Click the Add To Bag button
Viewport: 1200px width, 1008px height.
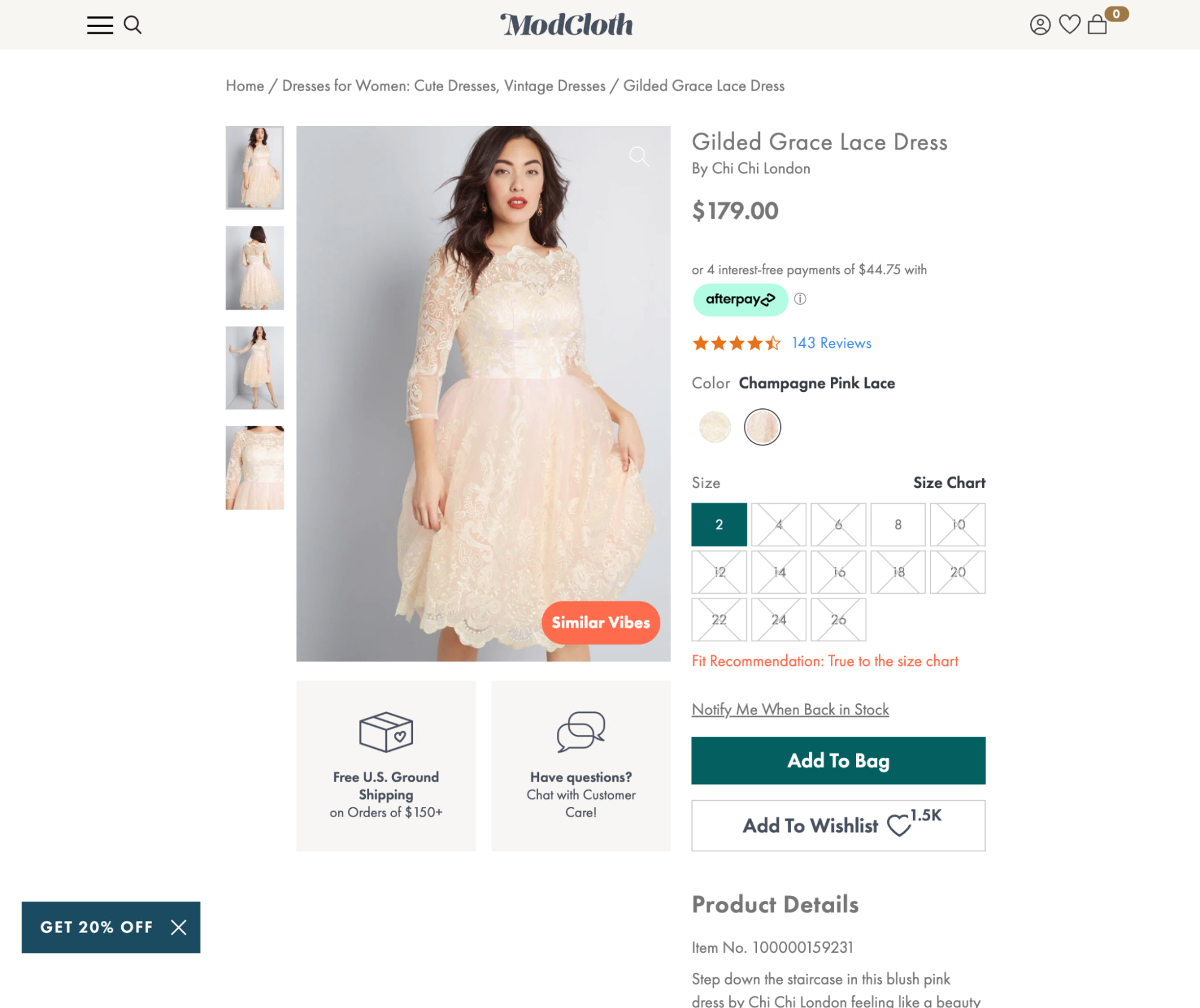point(838,761)
